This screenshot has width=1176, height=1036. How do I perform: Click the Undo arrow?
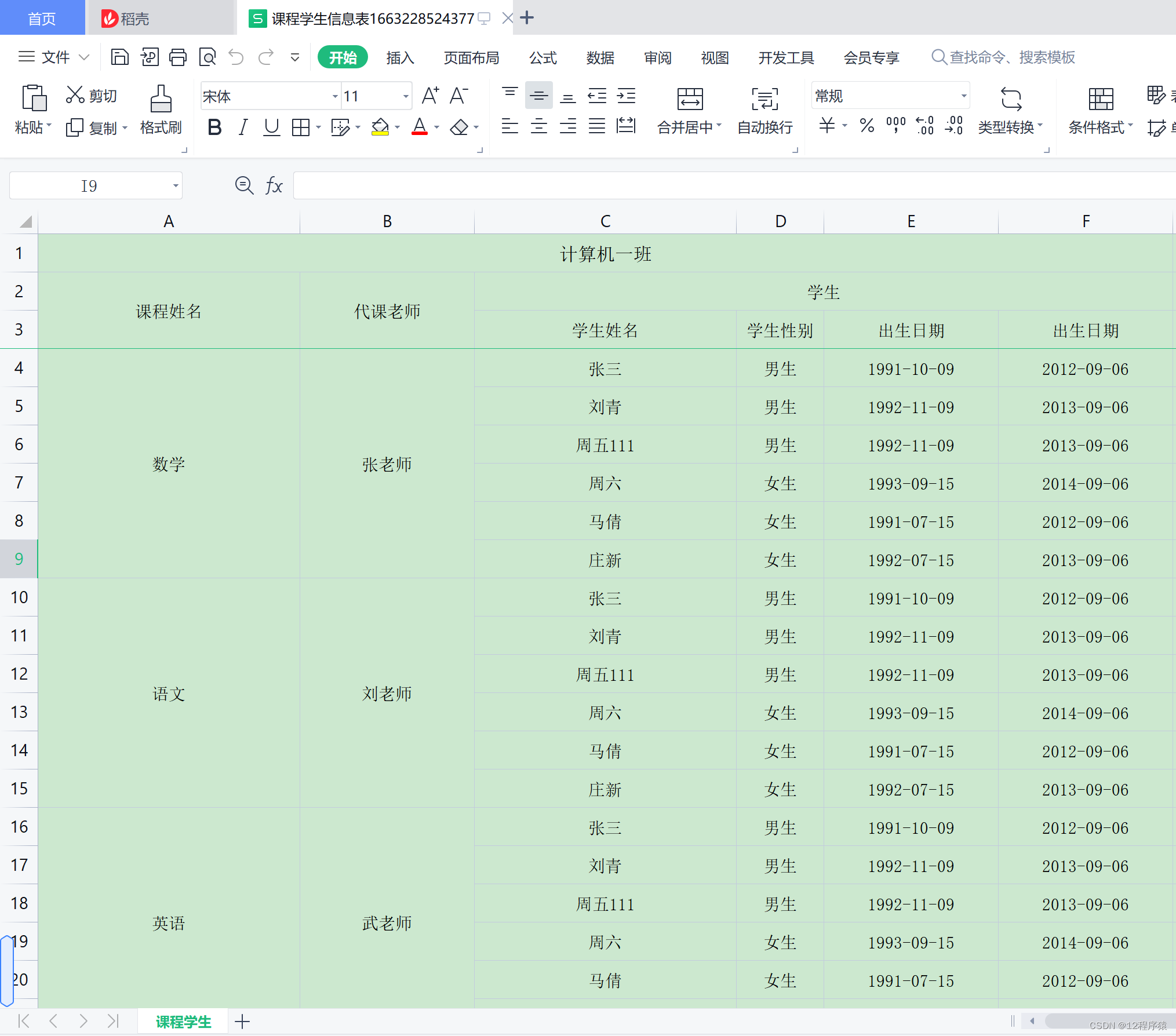pyautogui.click(x=236, y=57)
